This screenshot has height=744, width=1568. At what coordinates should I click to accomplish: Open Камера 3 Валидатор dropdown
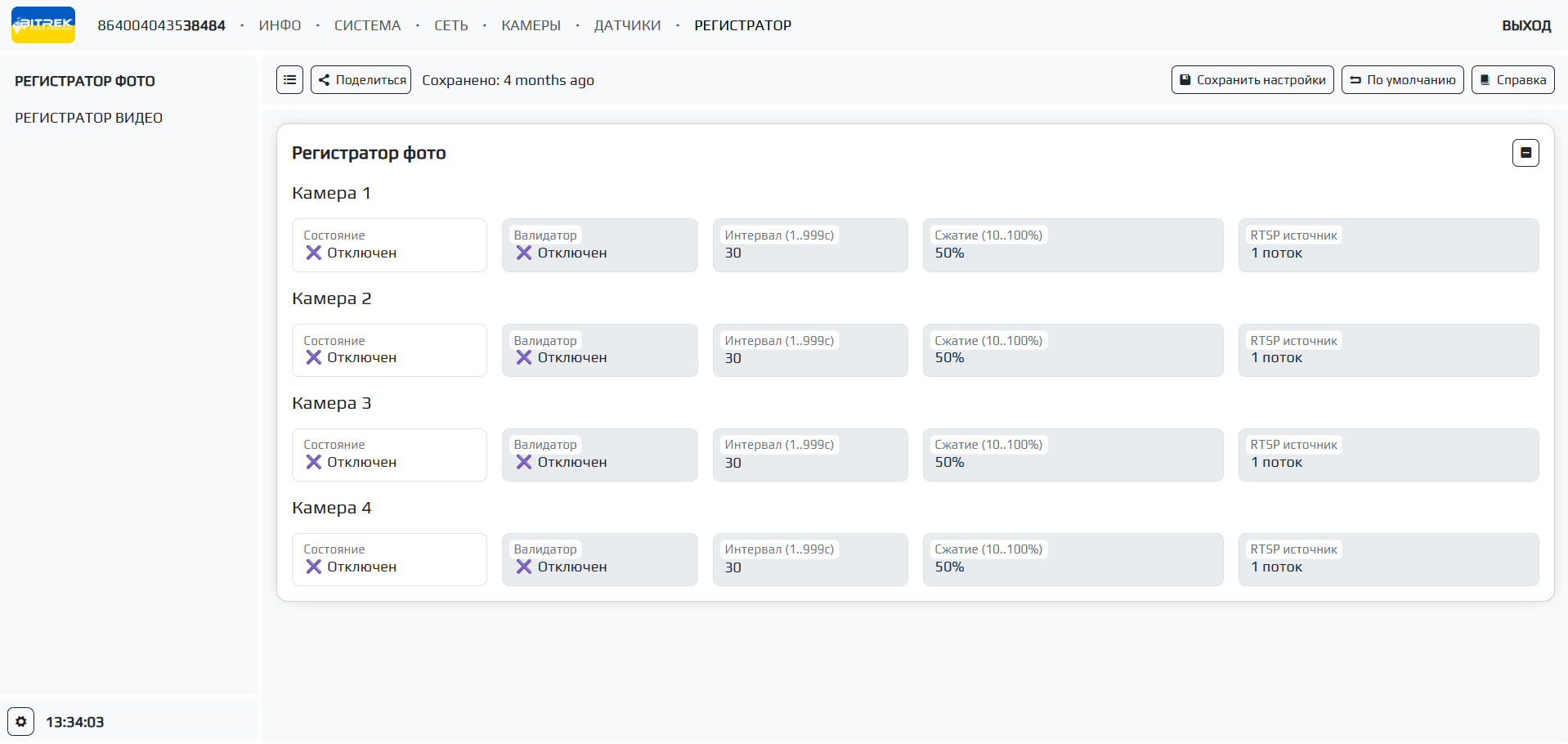click(599, 455)
